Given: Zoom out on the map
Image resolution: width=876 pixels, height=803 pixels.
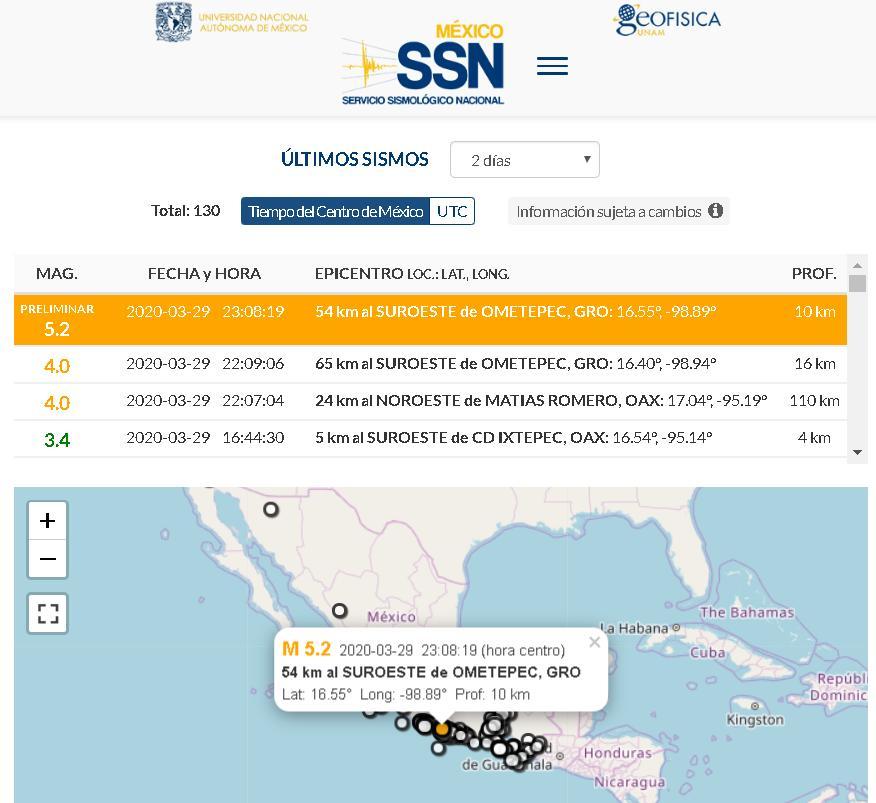Looking at the screenshot, I should click(x=47, y=559).
